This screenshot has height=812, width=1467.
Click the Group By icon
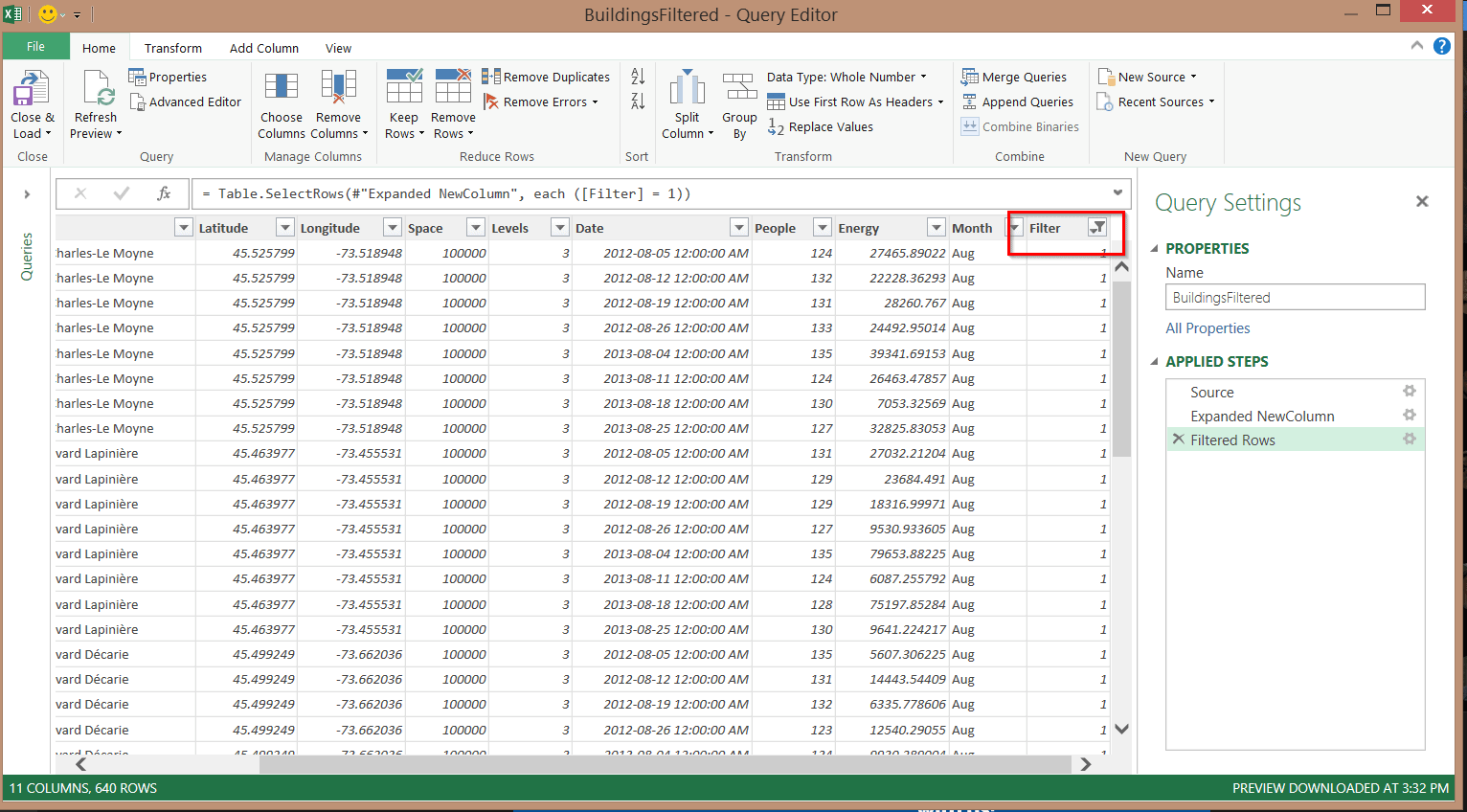[x=739, y=87]
